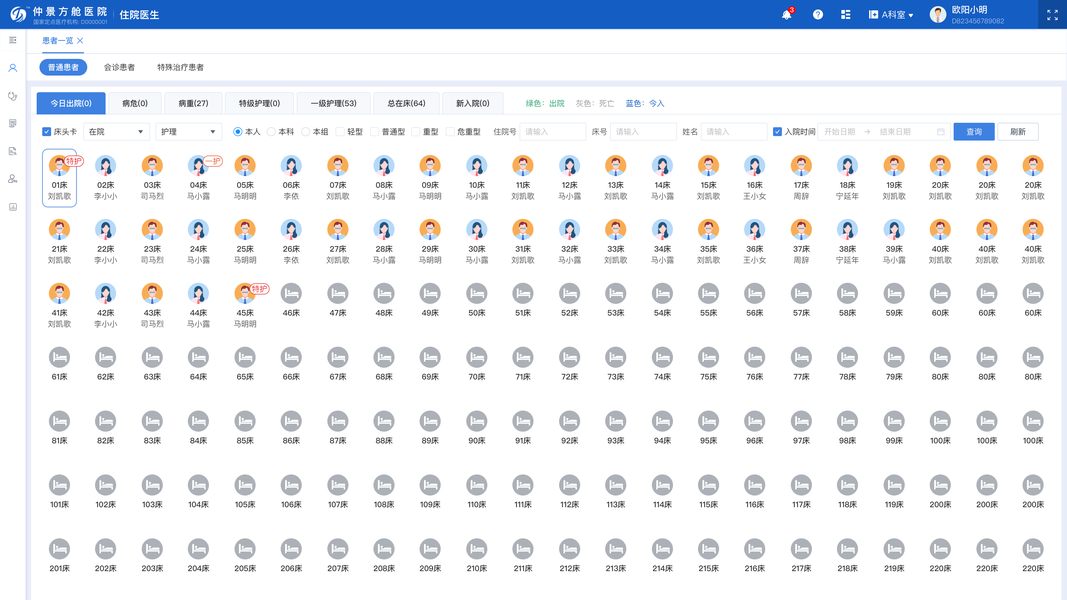Open the 护理 dropdown
The image size is (1067, 600).
[188, 132]
